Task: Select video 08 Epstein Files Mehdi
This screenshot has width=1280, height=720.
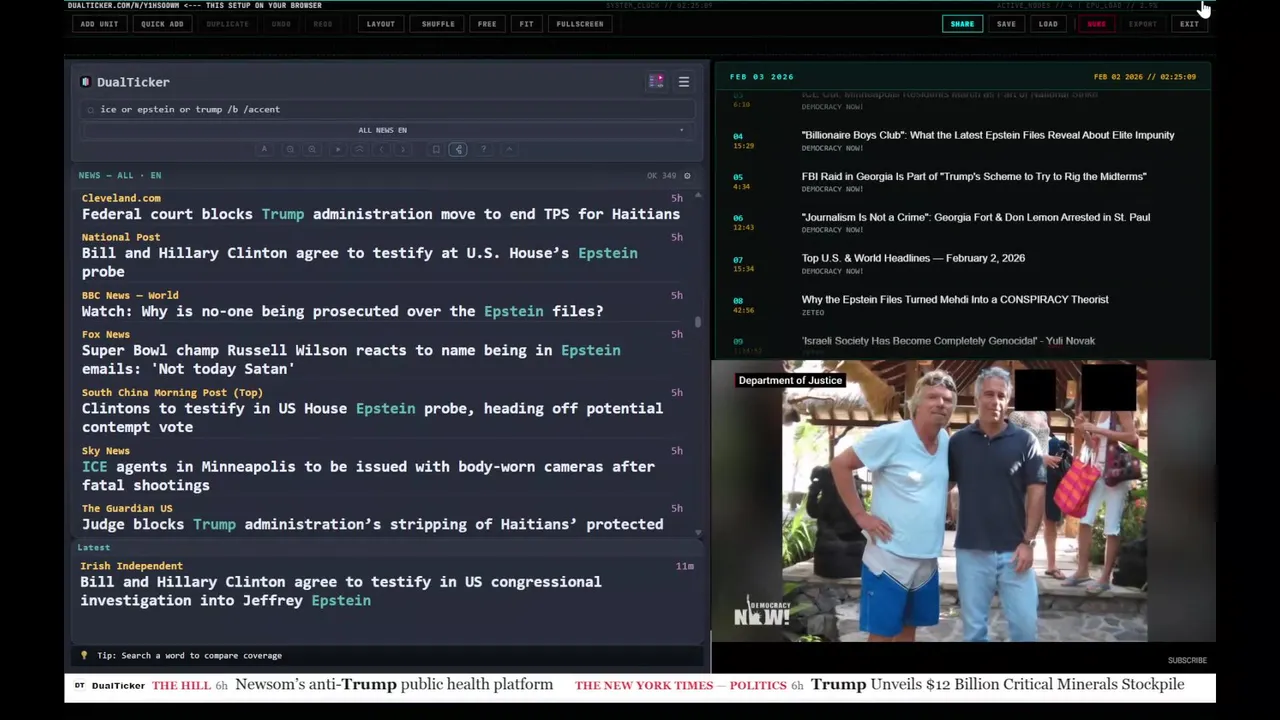Action: [x=955, y=299]
